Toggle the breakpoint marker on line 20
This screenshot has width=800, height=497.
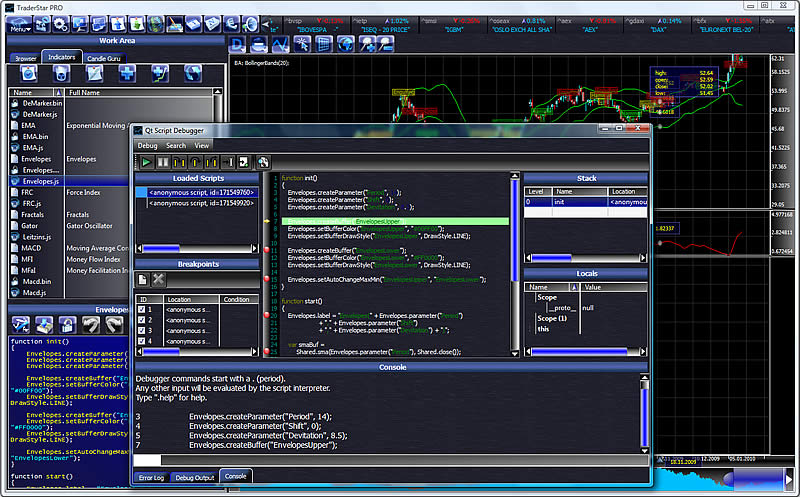pos(266,315)
